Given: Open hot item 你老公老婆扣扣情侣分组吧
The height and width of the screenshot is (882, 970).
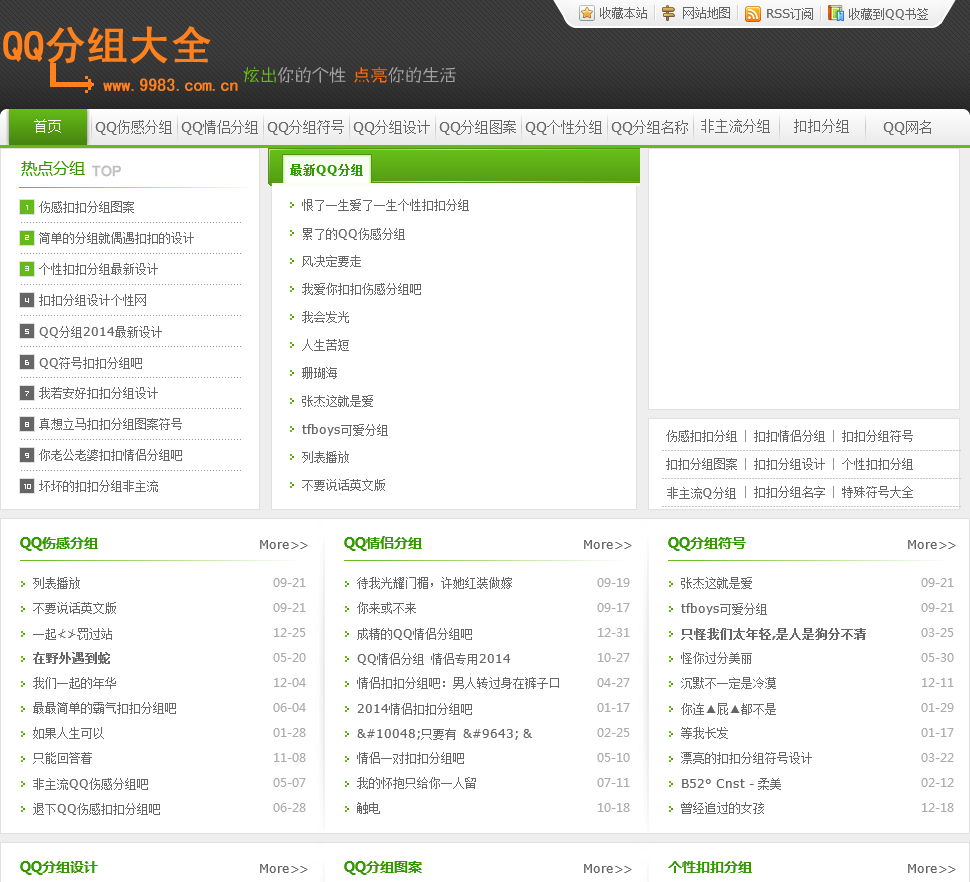Looking at the screenshot, I should (x=110, y=455).
